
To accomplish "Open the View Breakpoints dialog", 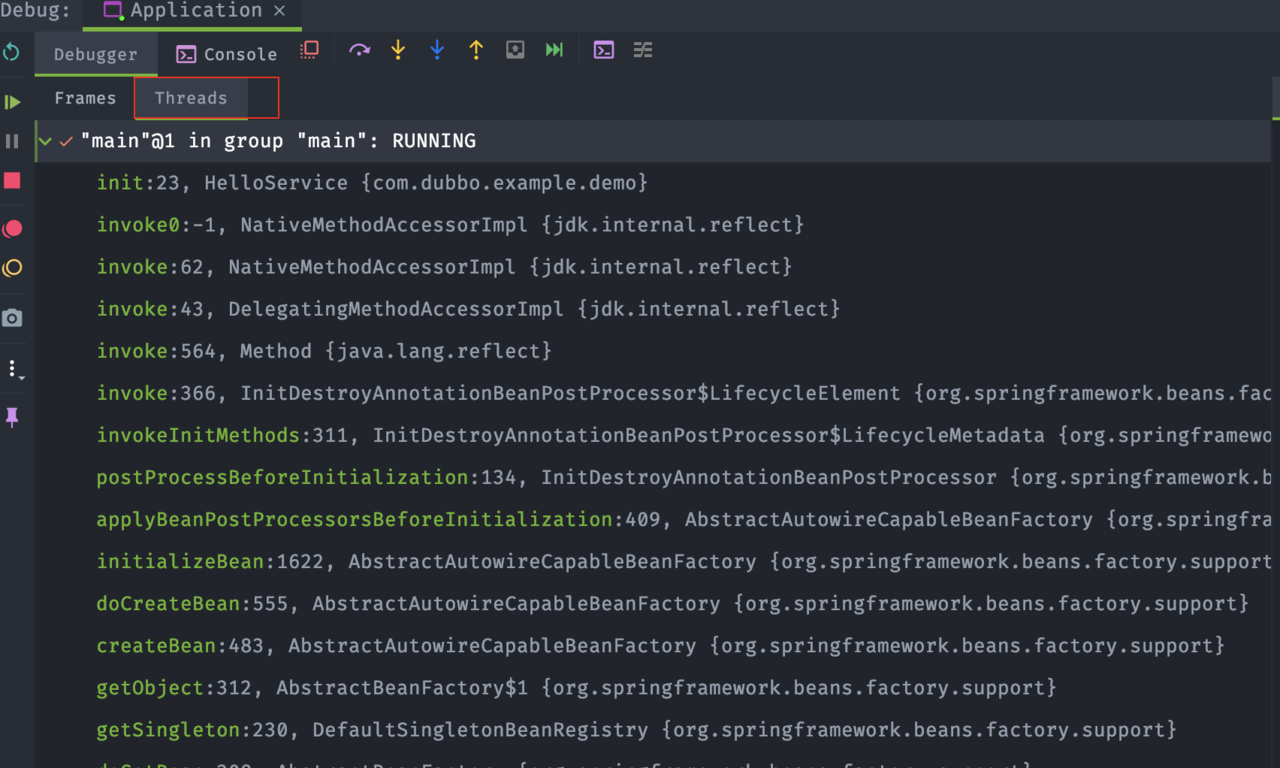I will point(12,228).
